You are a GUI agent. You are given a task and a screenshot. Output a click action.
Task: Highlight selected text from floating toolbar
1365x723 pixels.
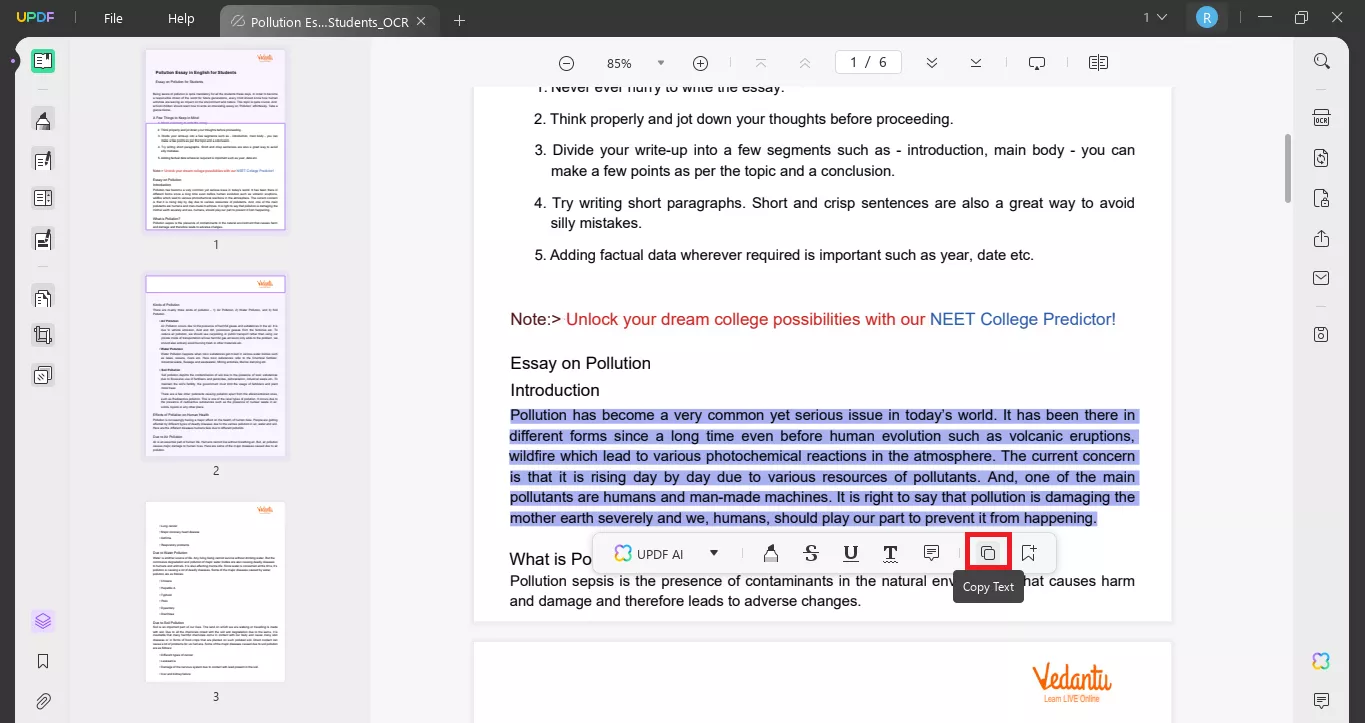pos(771,553)
